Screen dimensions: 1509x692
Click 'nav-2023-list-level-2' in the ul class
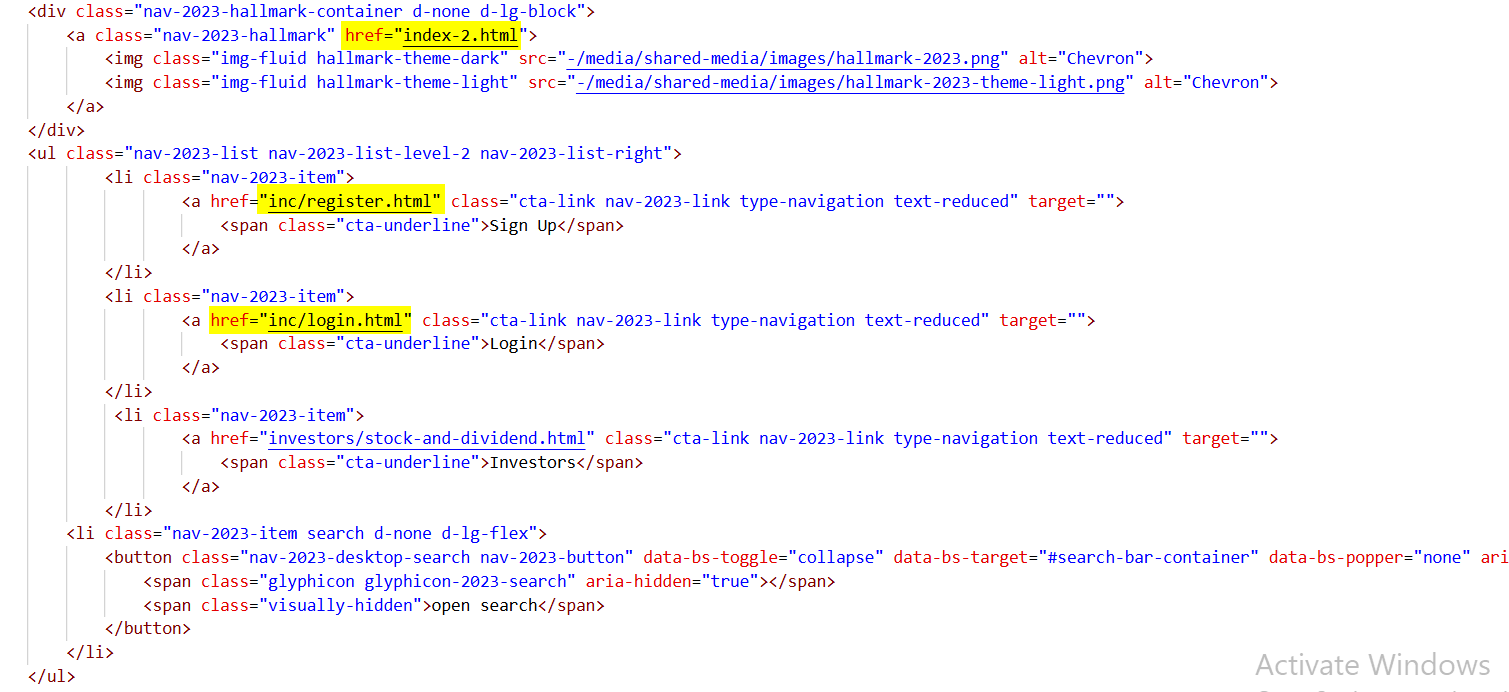pyautogui.click(x=369, y=153)
